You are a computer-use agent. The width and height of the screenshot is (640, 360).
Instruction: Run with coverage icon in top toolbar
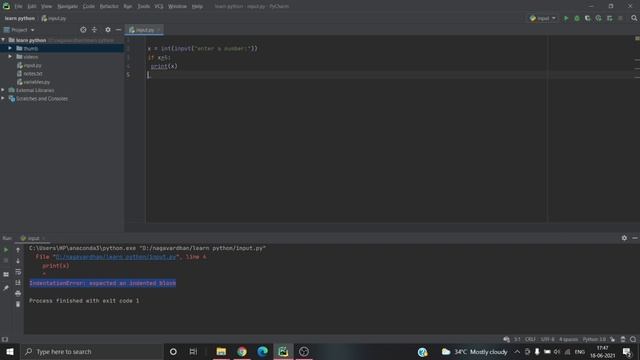pyautogui.click(x=588, y=18)
